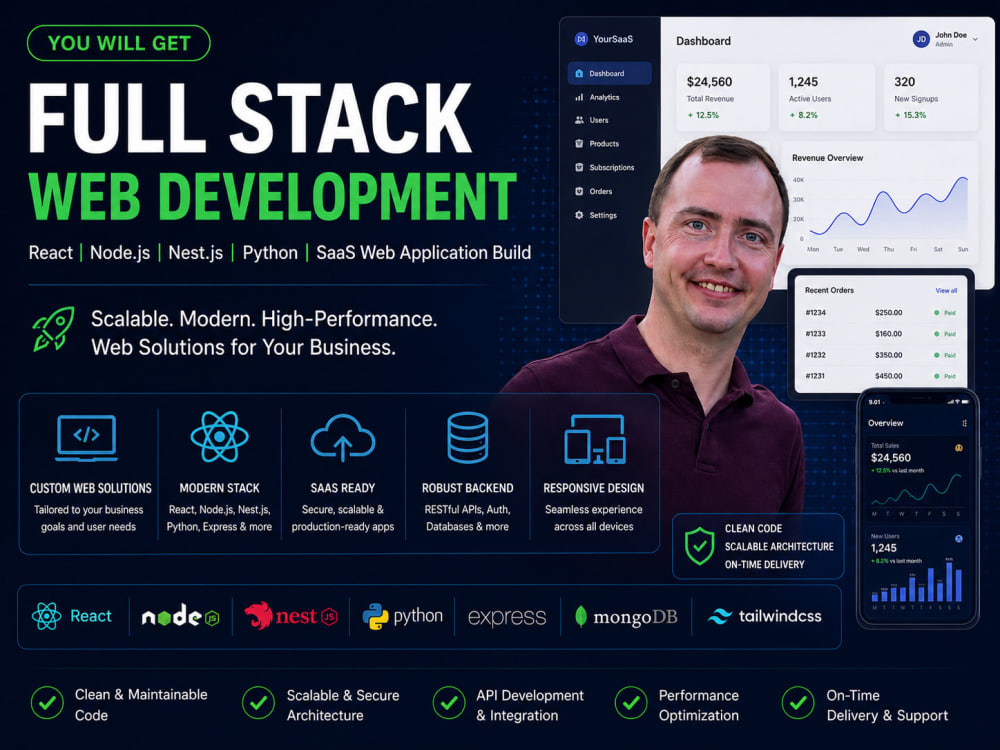Select order #1232 row
This screenshot has height=750, width=1000.
(x=881, y=355)
